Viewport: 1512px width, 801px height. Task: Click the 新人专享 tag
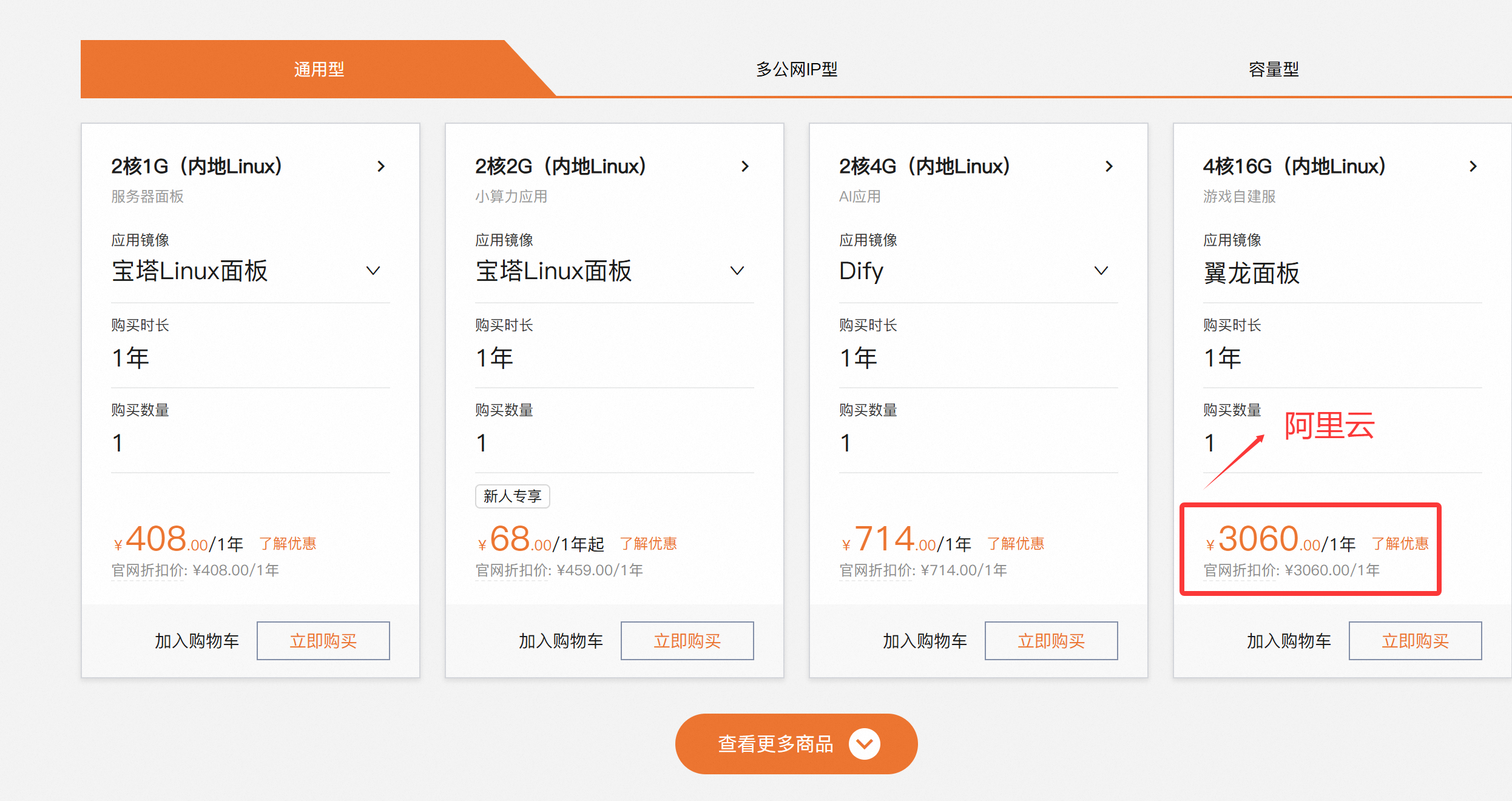pyautogui.click(x=513, y=496)
